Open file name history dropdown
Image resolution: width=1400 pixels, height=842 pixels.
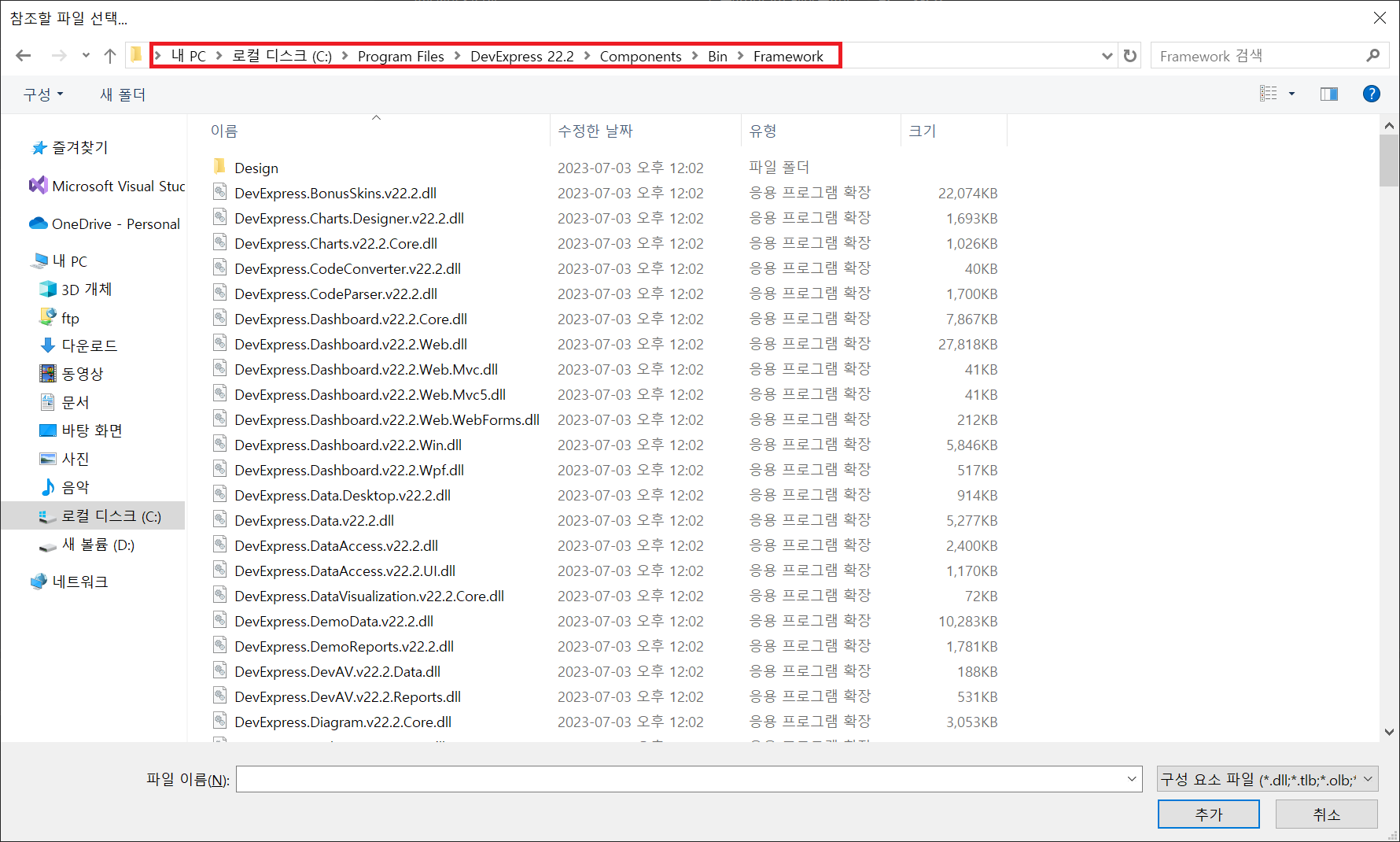point(1132,779)
